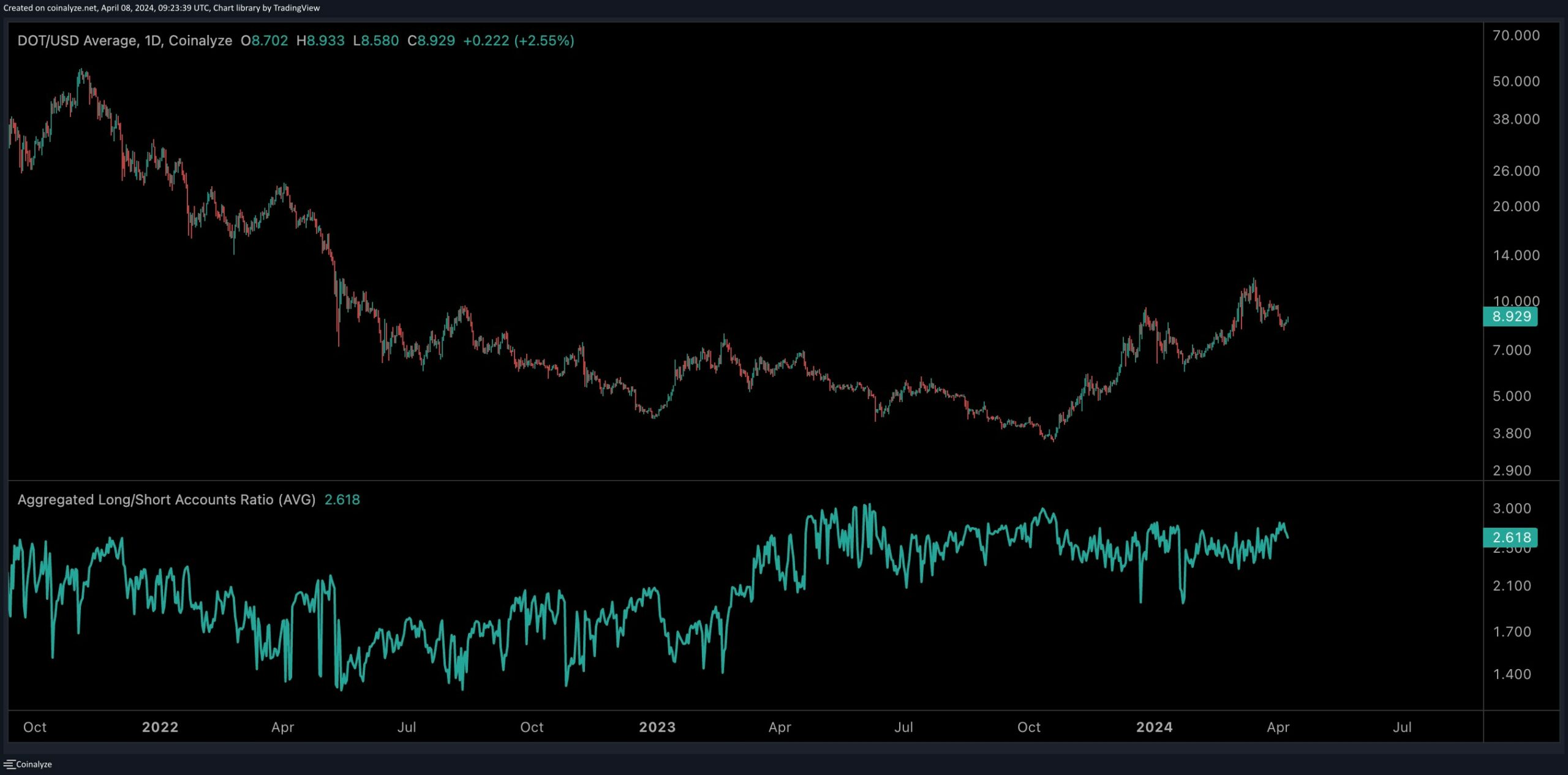Click the Oct label just before 2024
Screen dimensions: 1568x775
point(1029,727)
